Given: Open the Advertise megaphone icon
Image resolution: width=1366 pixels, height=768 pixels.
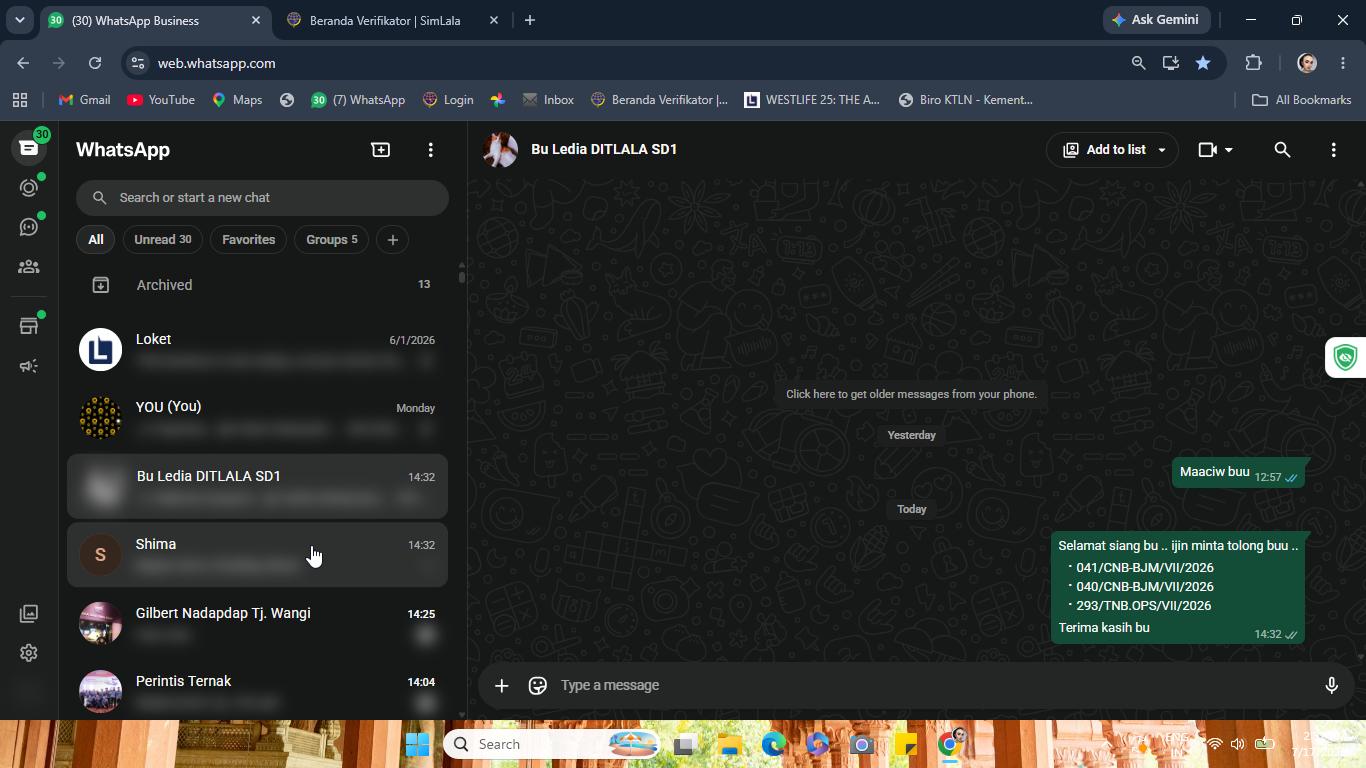Looking at the screenshot, I should (29, 366).
